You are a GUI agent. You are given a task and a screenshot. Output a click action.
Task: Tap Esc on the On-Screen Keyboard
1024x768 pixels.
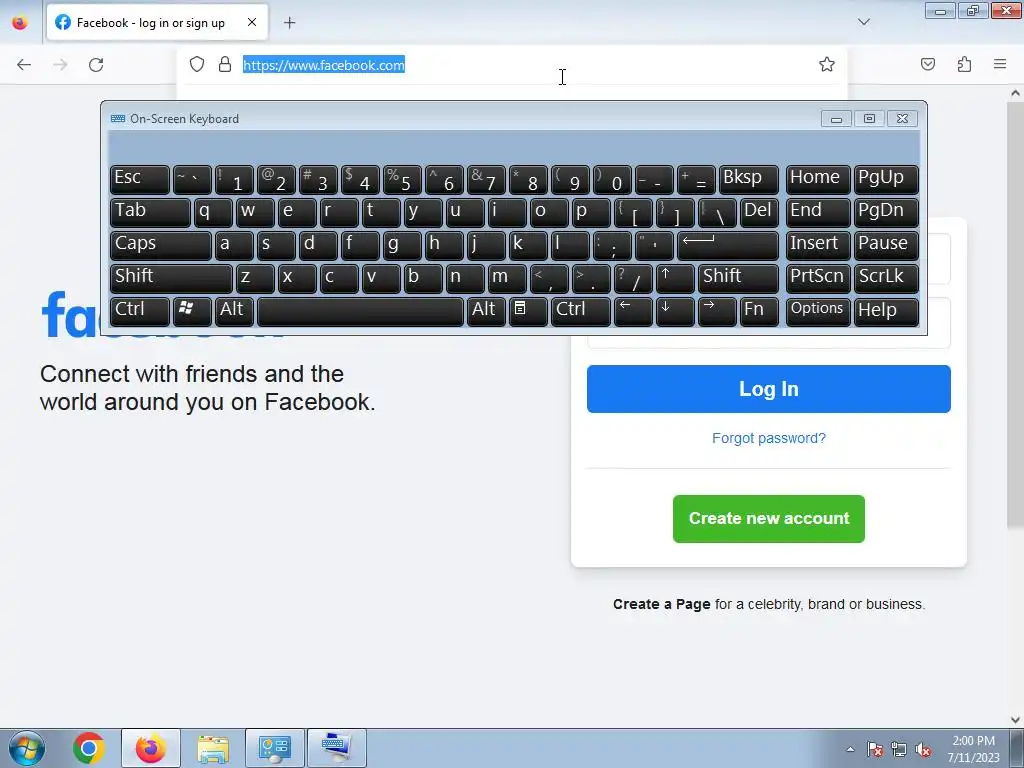(x=140, y=179)
